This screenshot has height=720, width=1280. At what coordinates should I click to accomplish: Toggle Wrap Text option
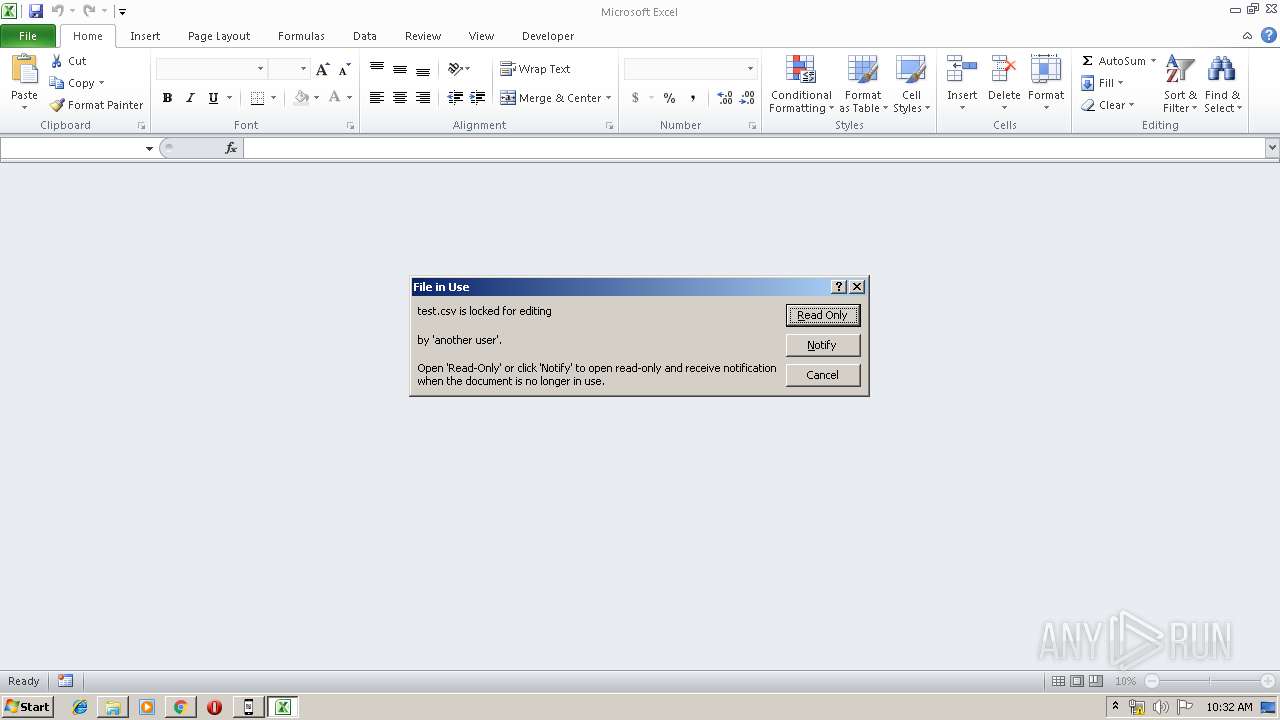click(535, 69)
